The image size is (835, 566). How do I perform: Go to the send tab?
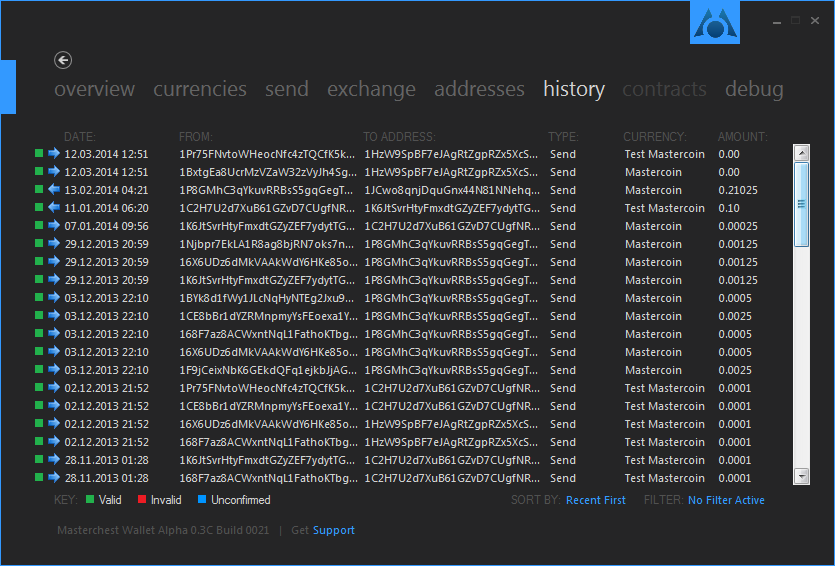[x=286, y=89]
